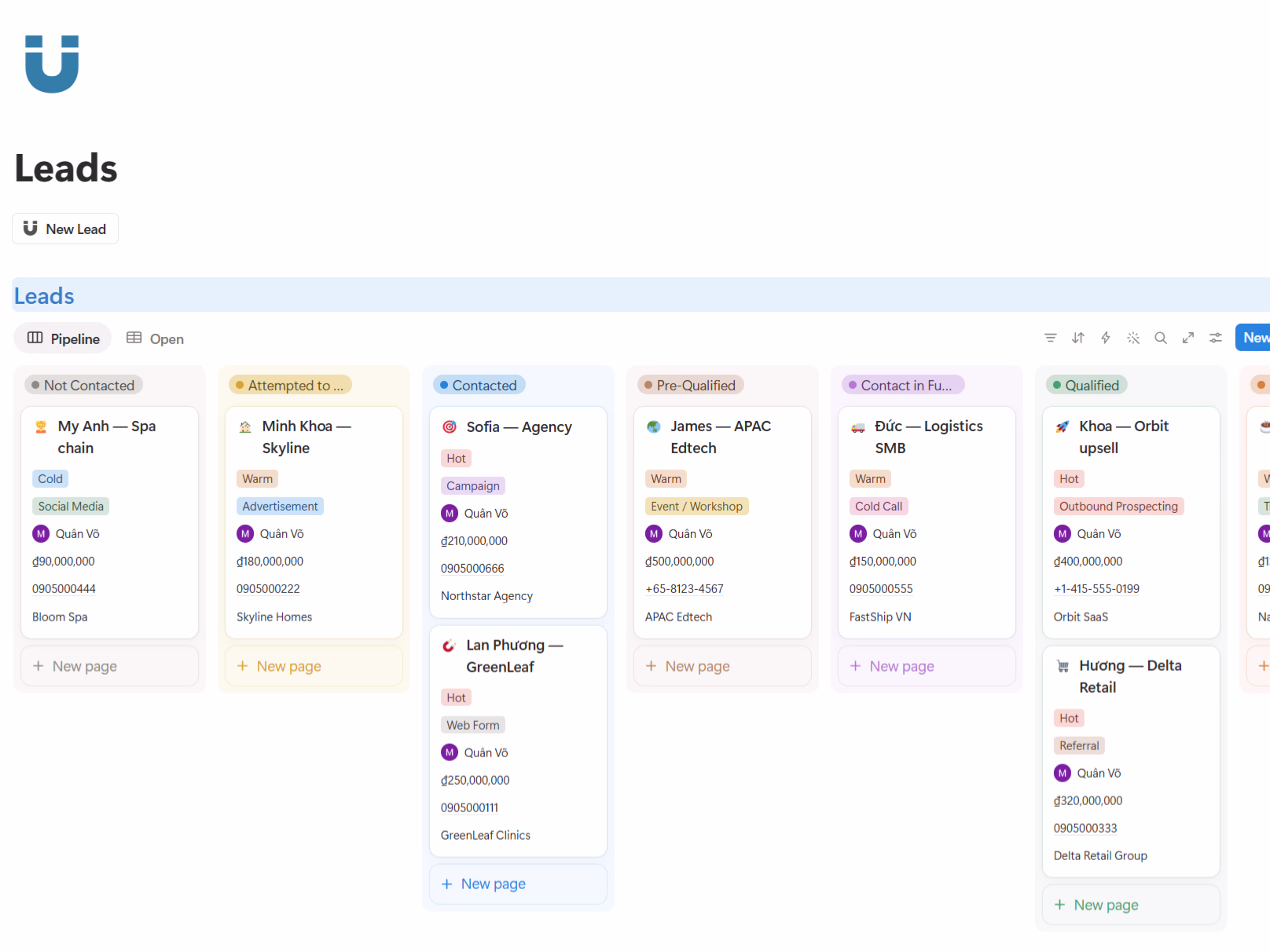Click the New Lead button

click(x=65, y=229)
